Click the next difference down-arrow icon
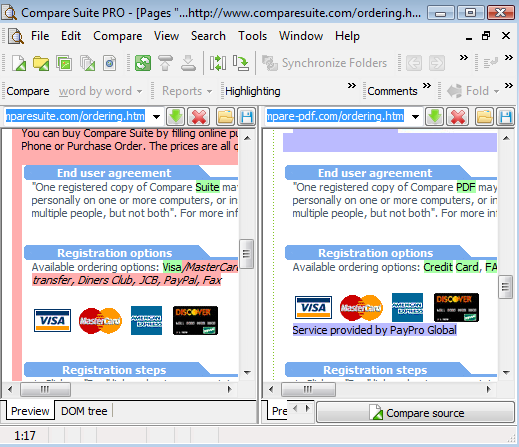Image resolution: width=519 pixels, height=447 pixels. 188,63
